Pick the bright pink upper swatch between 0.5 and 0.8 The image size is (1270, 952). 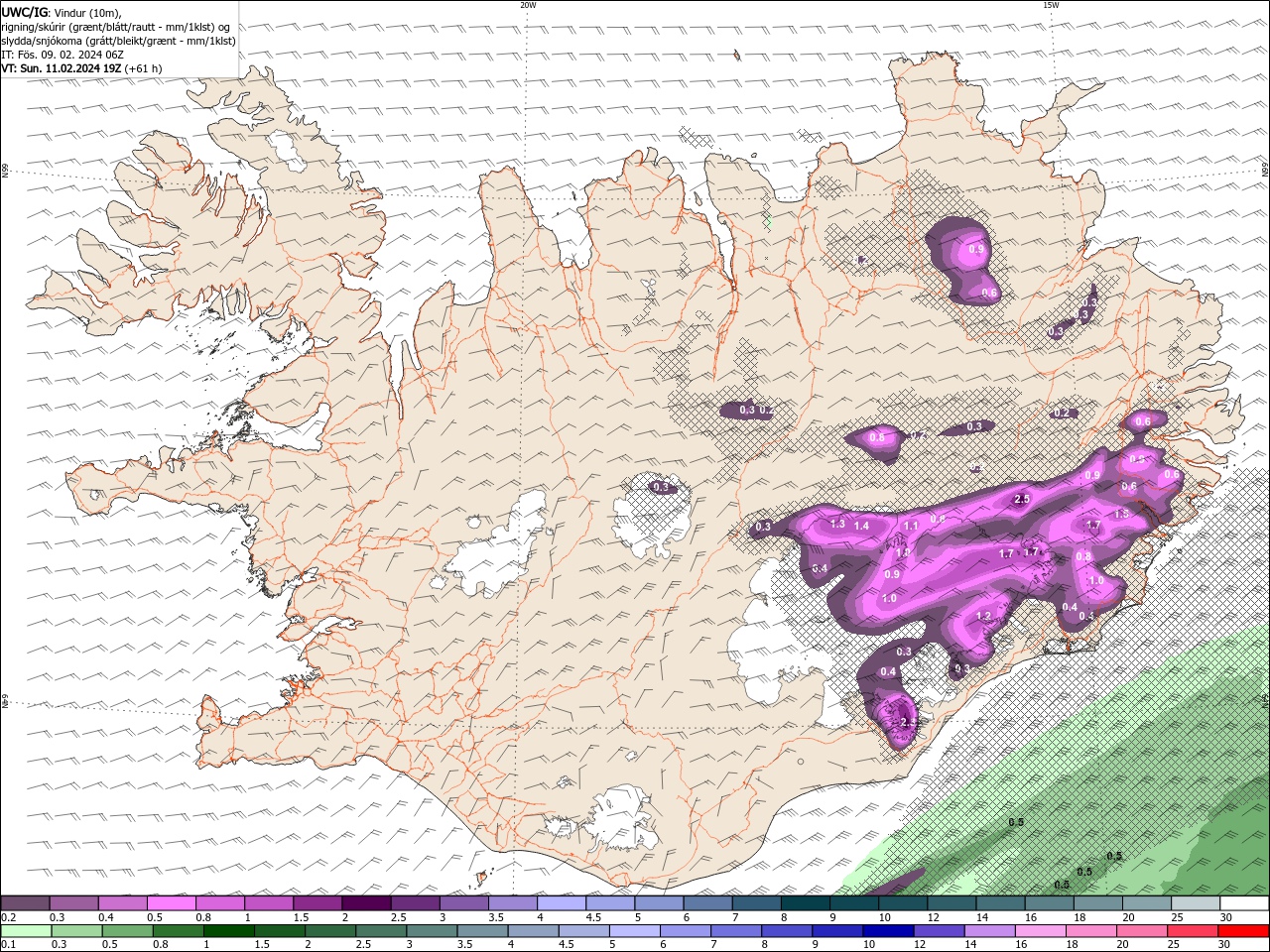[x=171, y=903]
